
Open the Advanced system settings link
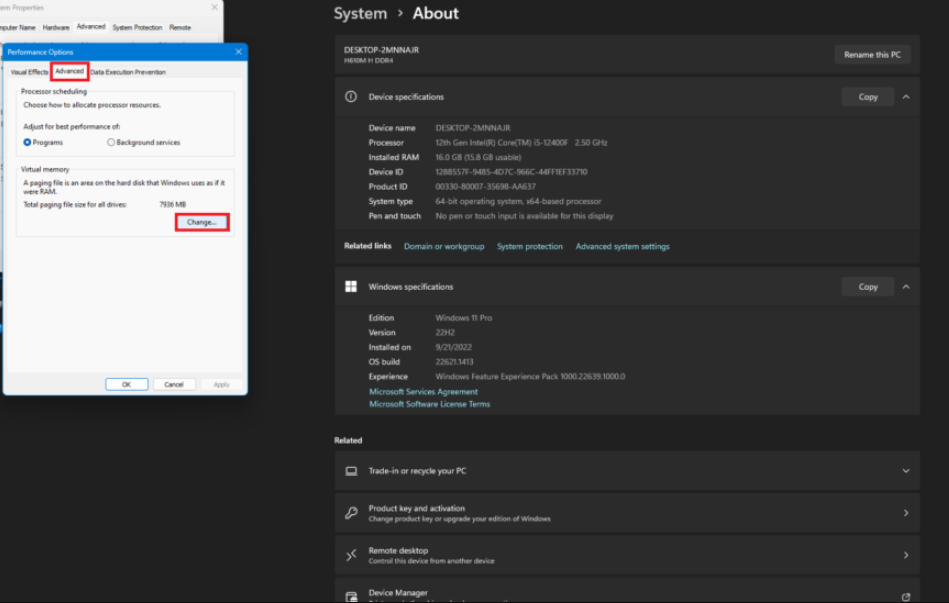pyautogui.click(x=622, y=246)
